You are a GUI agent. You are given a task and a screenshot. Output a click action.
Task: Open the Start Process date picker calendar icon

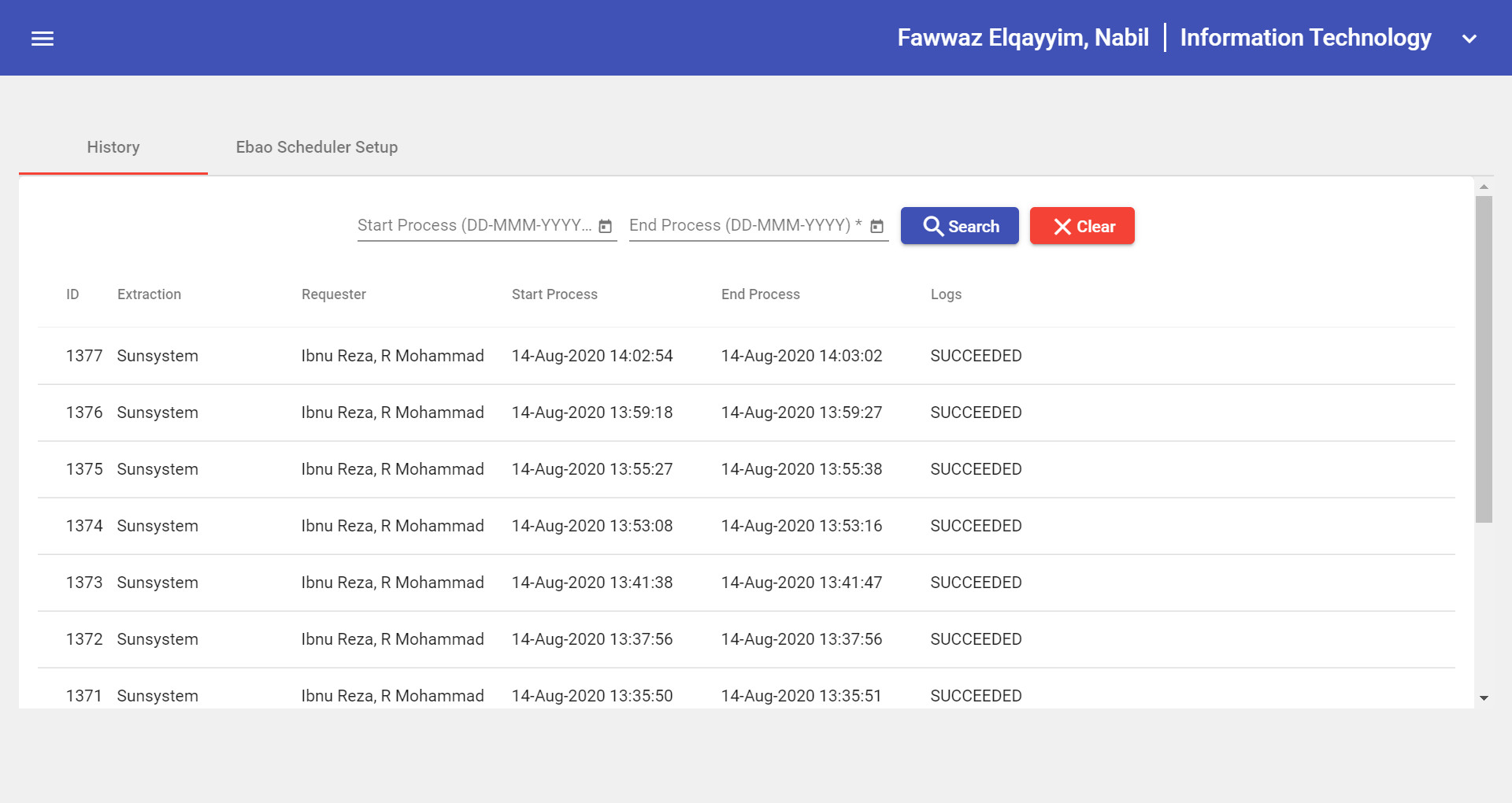tap(605, 225)
